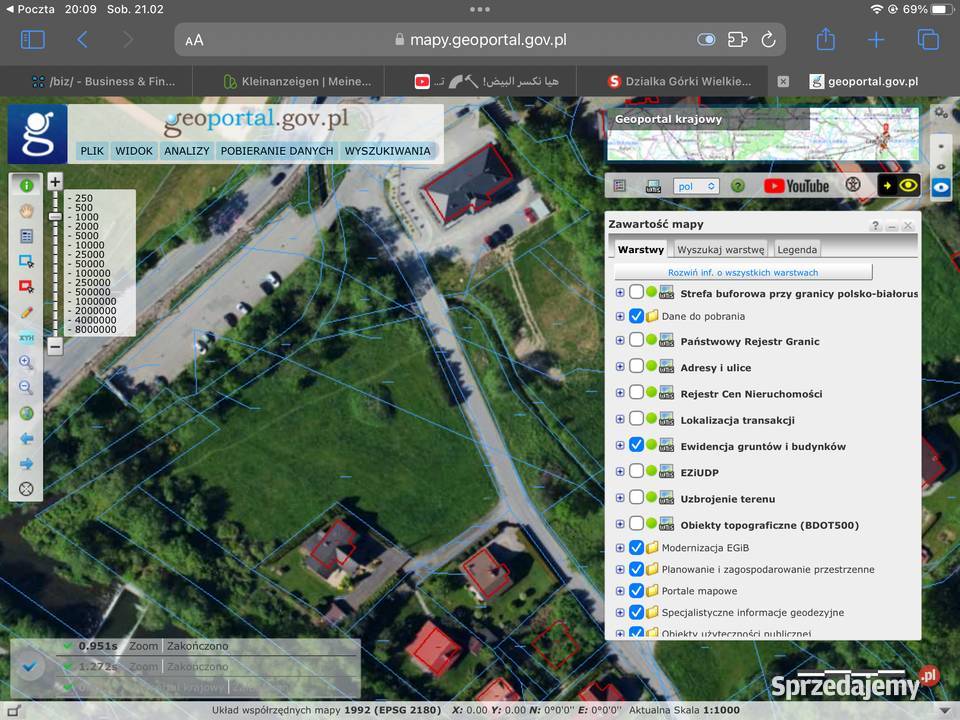Image resolution: width=960 pixels, height=720 pixels.
Task: Pick the pencil drawing tool
Action: 26,312
